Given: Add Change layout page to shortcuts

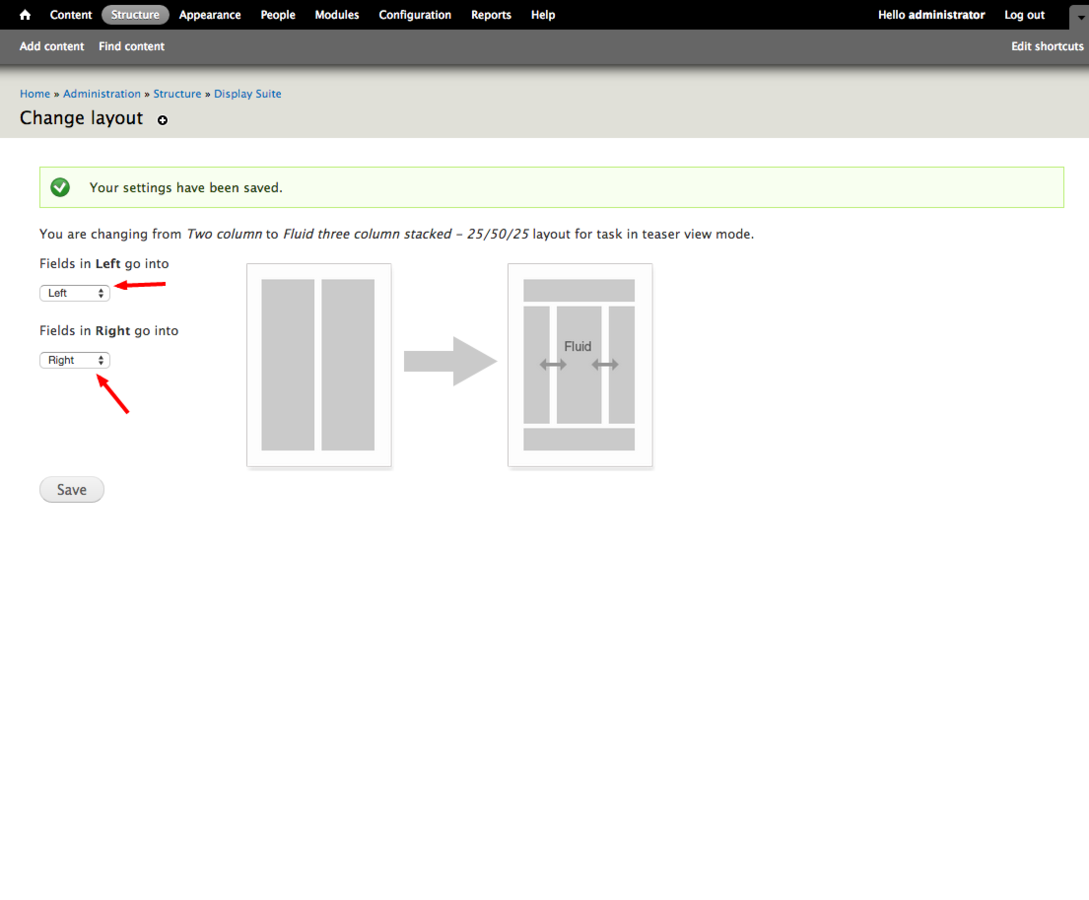Looking at the screenshot, I should point(163,120).
